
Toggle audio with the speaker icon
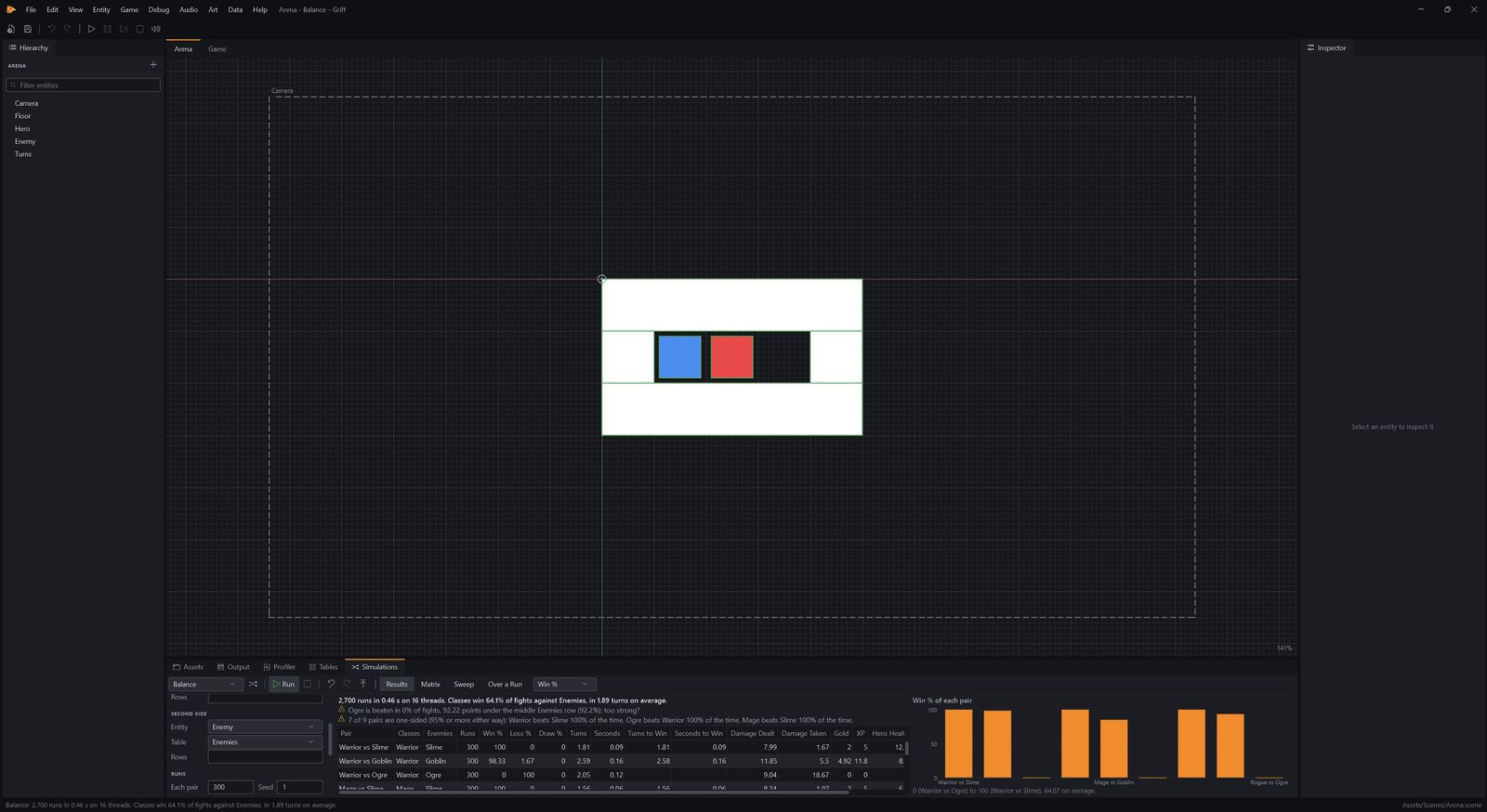(x=156, y=29)
